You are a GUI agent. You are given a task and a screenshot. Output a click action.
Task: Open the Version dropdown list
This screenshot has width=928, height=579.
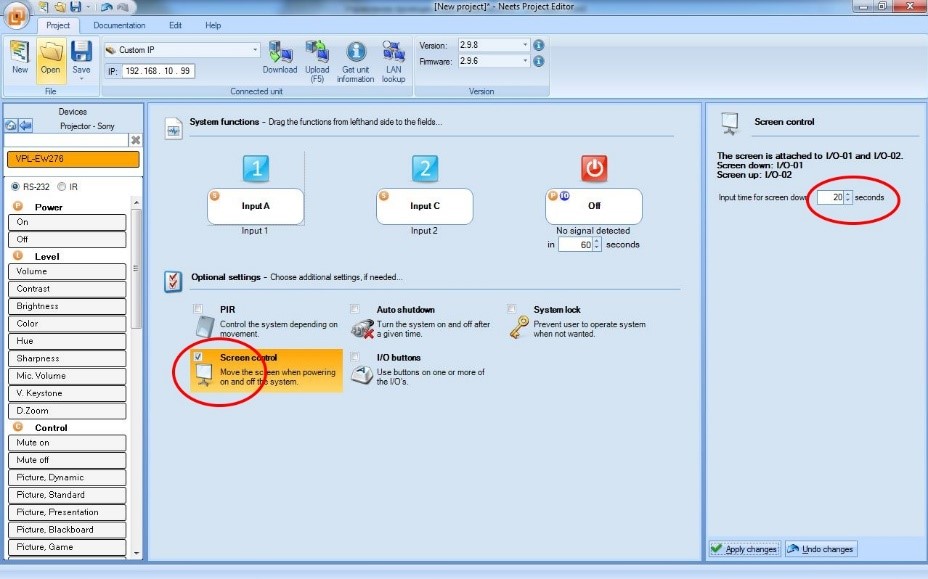[x=525, y=45]
